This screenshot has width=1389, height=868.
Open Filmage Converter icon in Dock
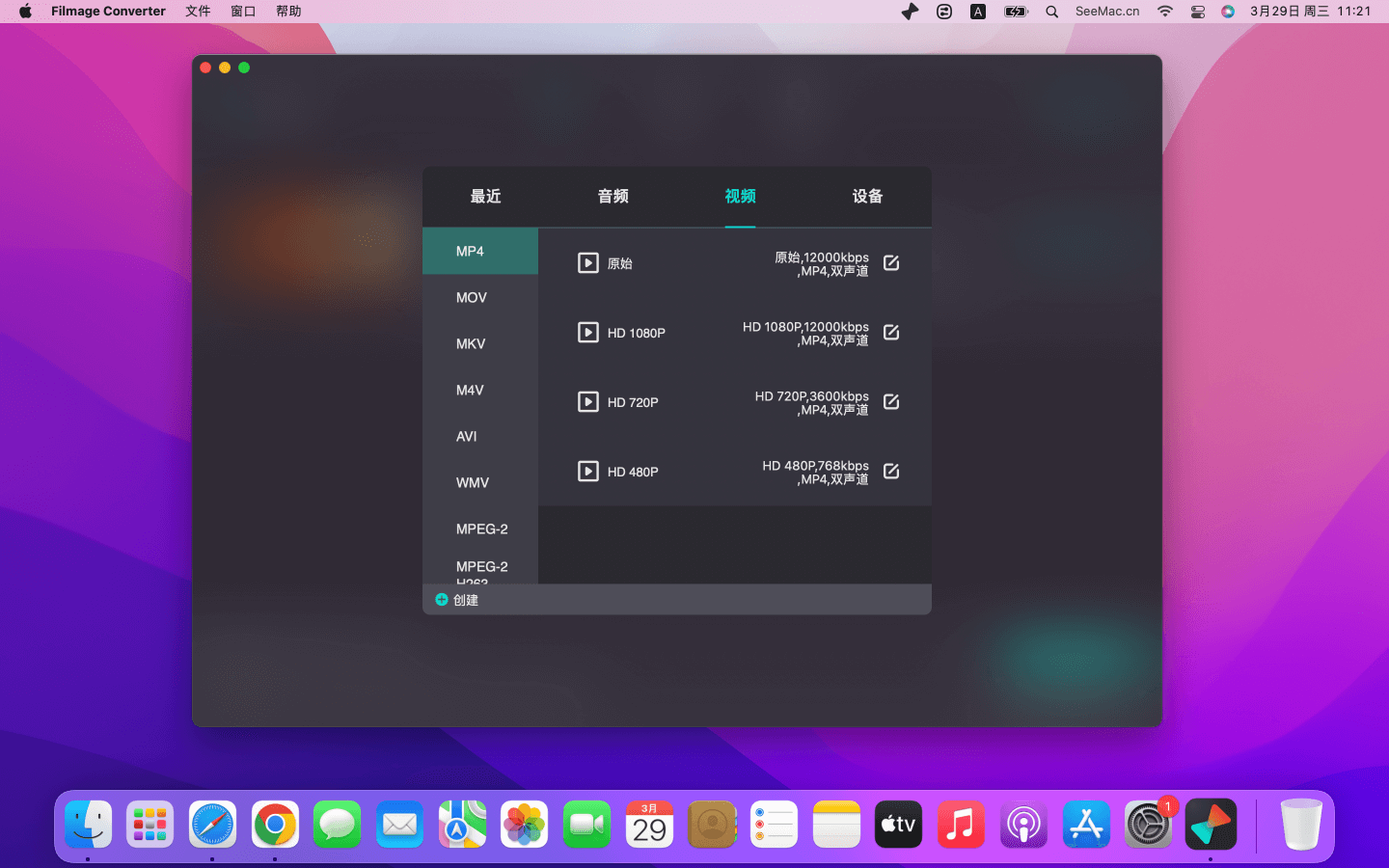point(1210,826)
